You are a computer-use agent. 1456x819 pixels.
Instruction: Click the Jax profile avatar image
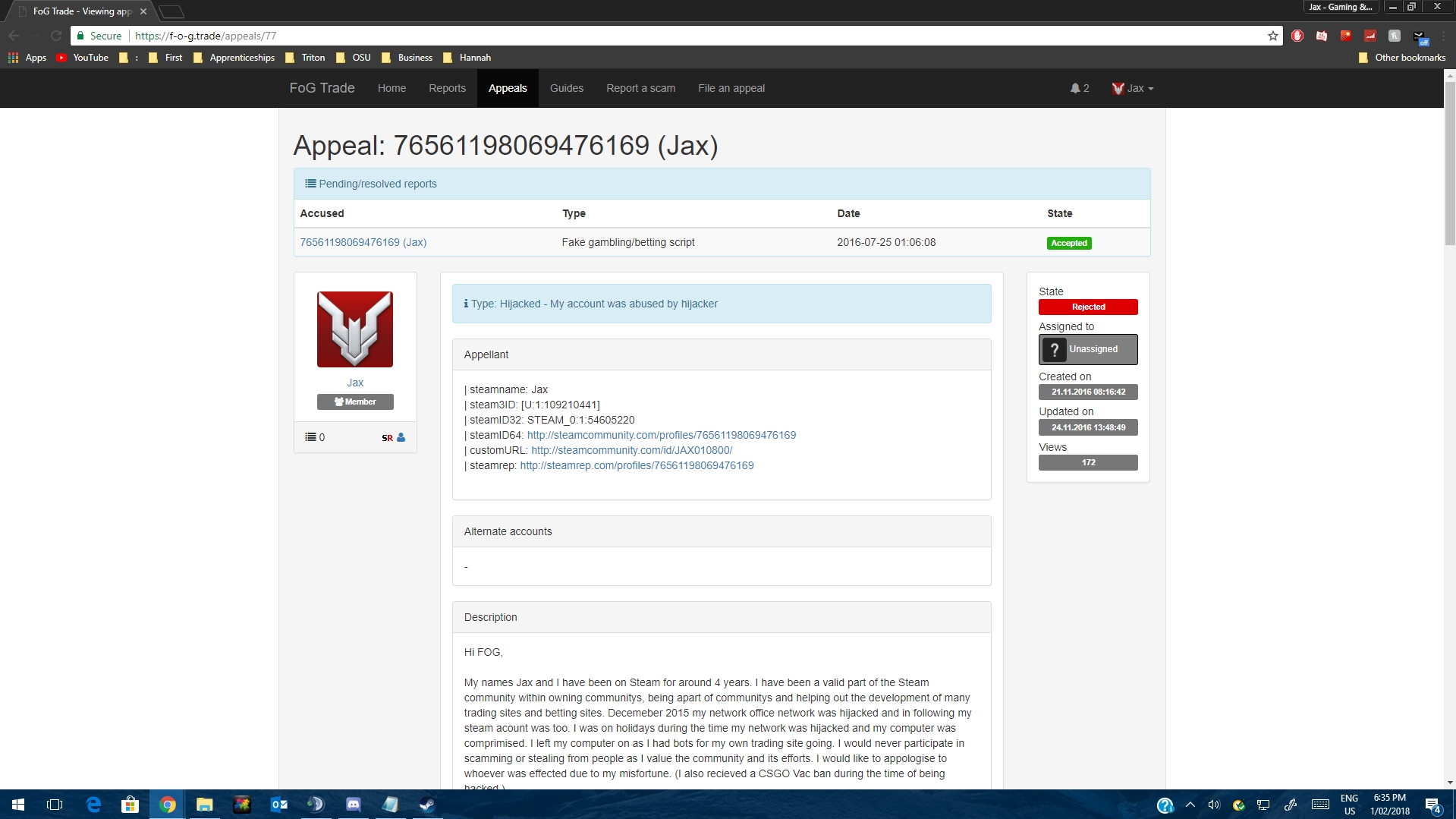355,329
